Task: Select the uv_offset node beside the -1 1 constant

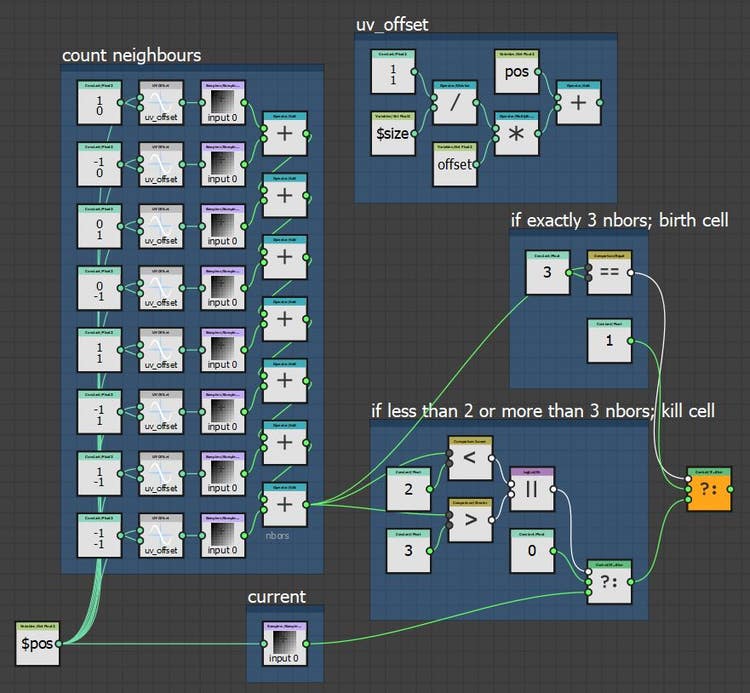Action: pos(161,412)
